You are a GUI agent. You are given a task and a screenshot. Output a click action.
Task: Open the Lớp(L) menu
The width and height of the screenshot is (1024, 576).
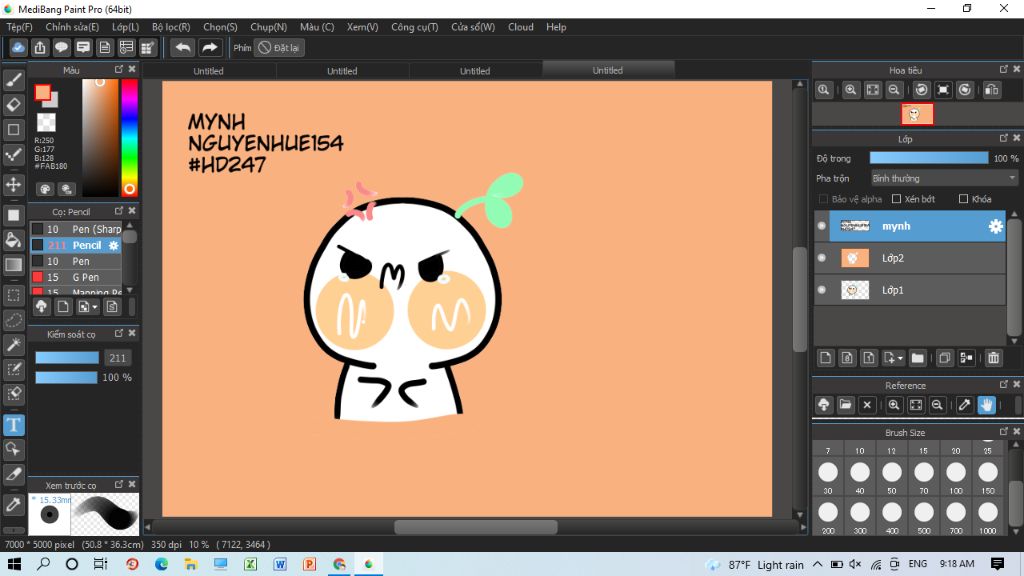(x=125, y=27)
